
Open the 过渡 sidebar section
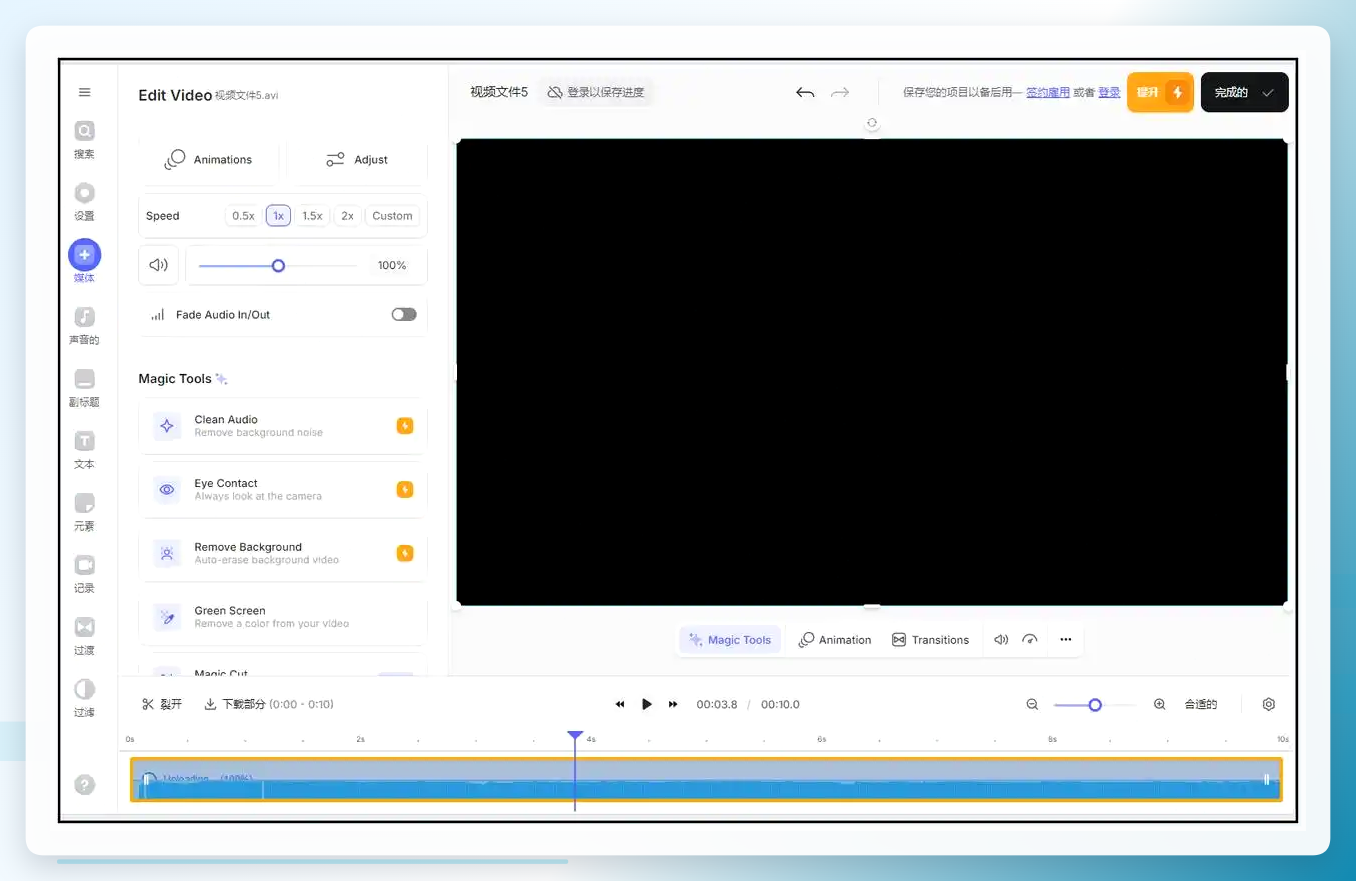(84, 635)
